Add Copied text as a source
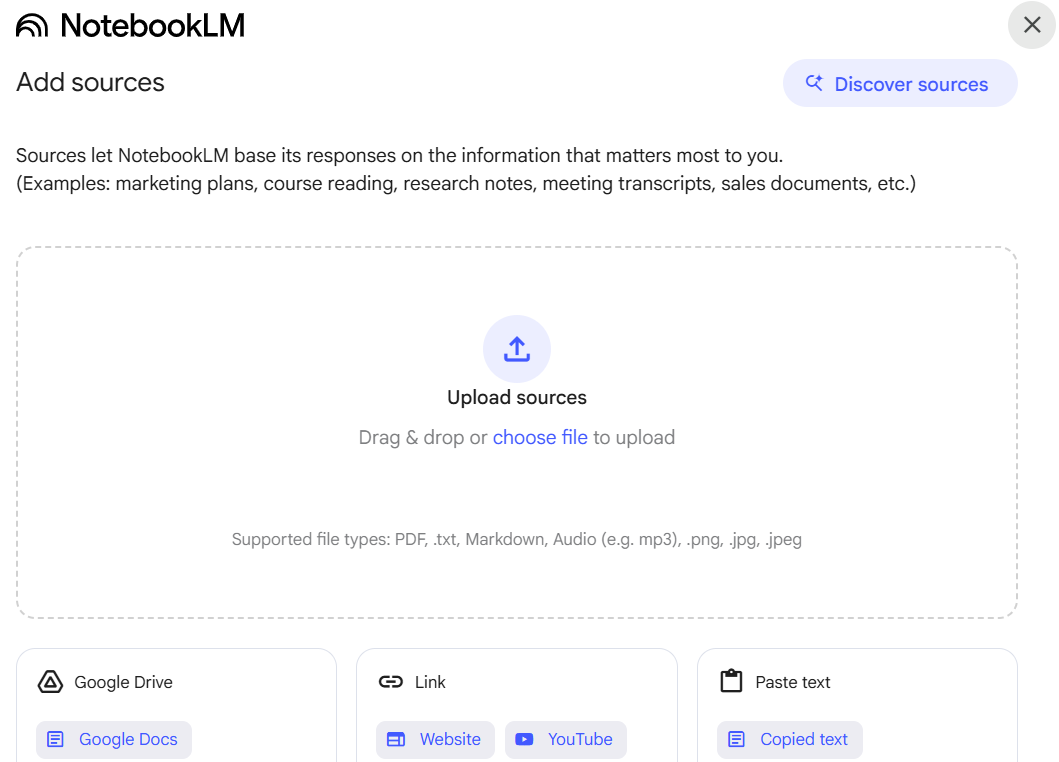This screenshot has width=1059, height=762. tap(790, 739)
